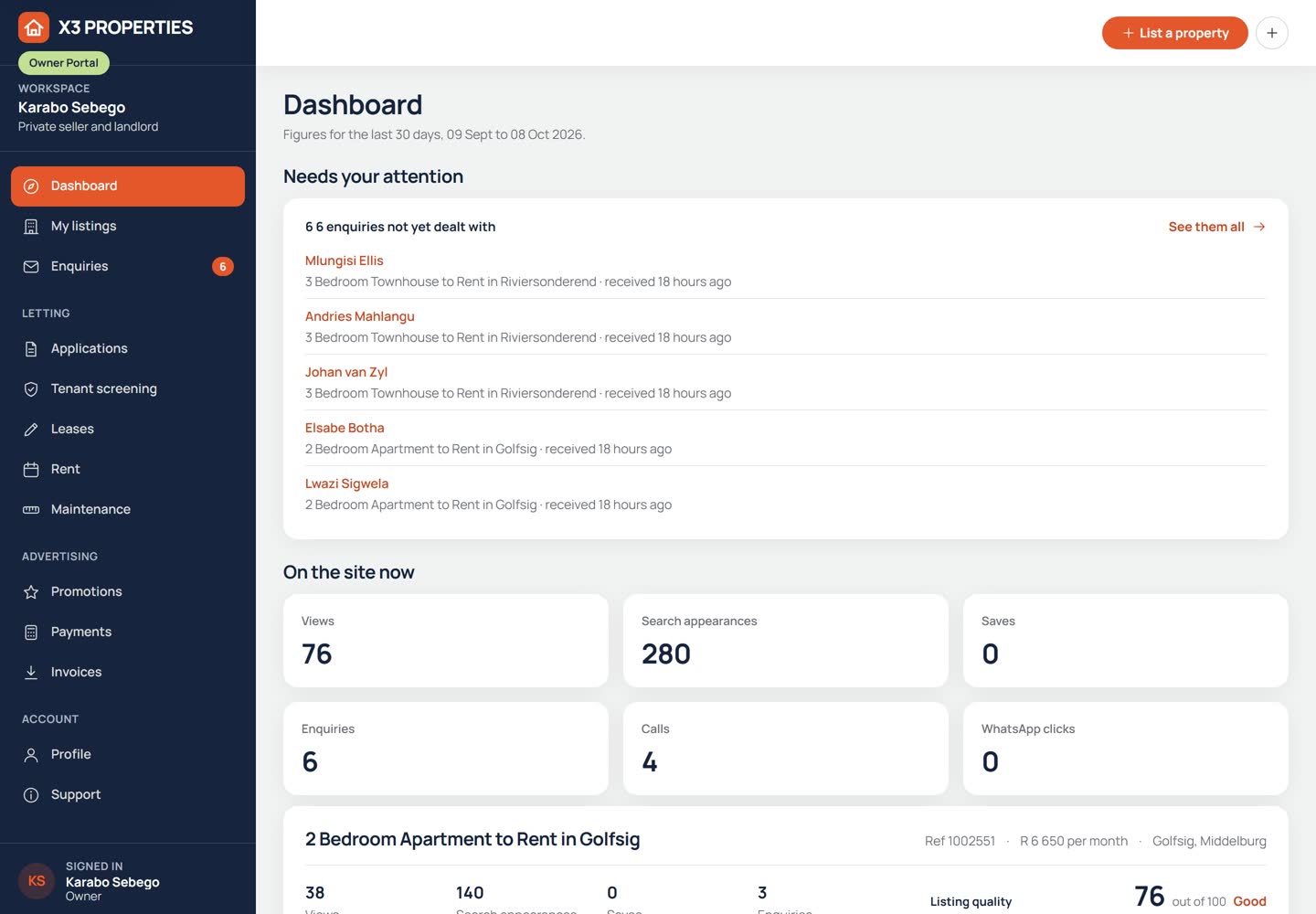1316x914 pixels.
Task: Open the Promotions page
Action: coord(128,592)
